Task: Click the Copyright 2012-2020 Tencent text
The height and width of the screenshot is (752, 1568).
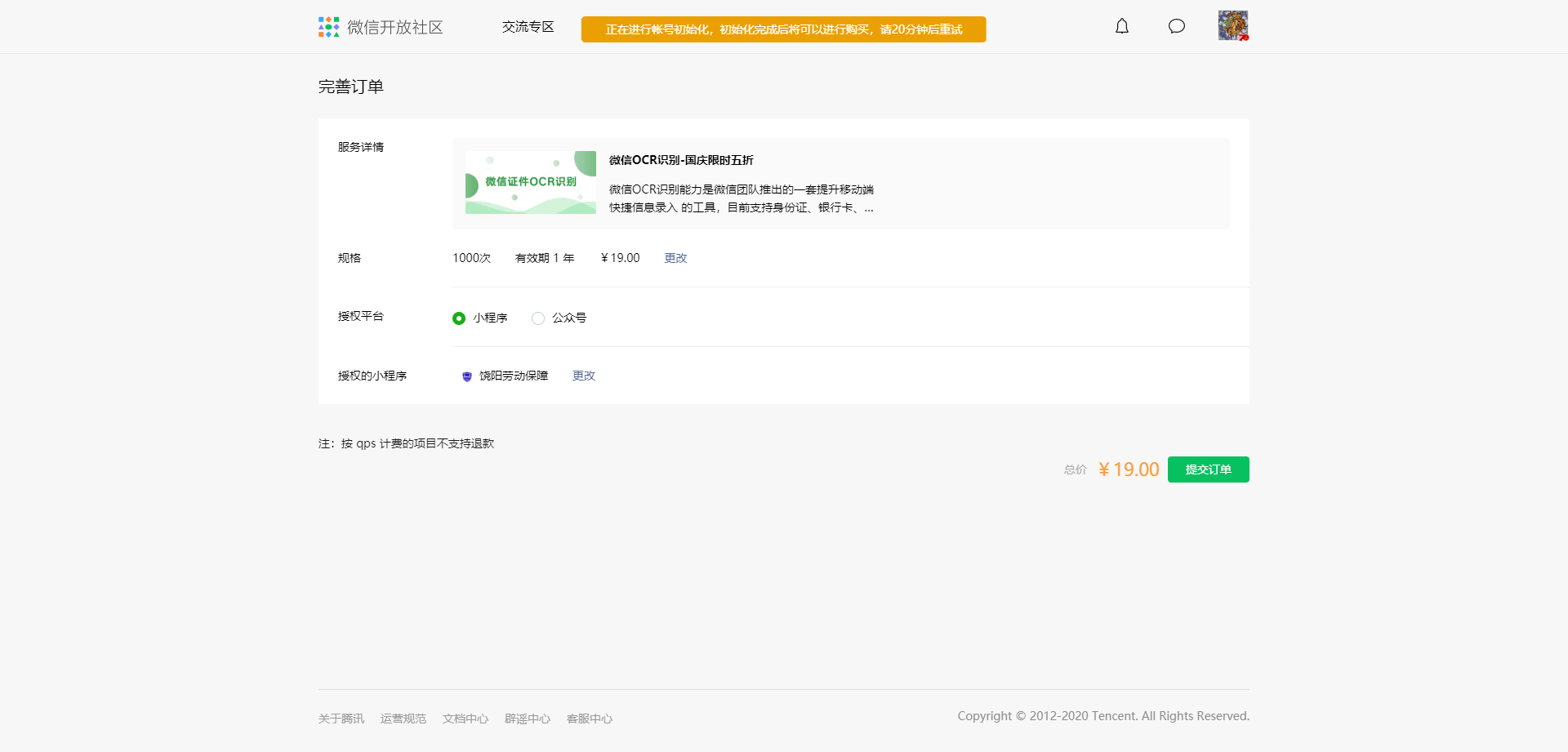Action: [1103, 716]
